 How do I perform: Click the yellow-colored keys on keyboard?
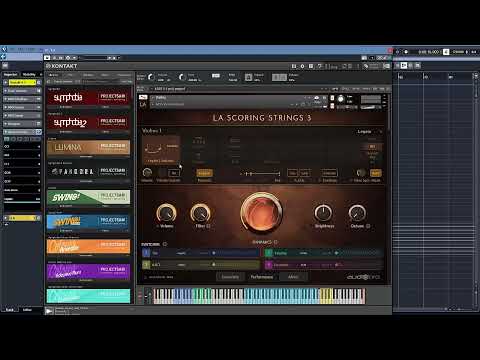[326, 296]
